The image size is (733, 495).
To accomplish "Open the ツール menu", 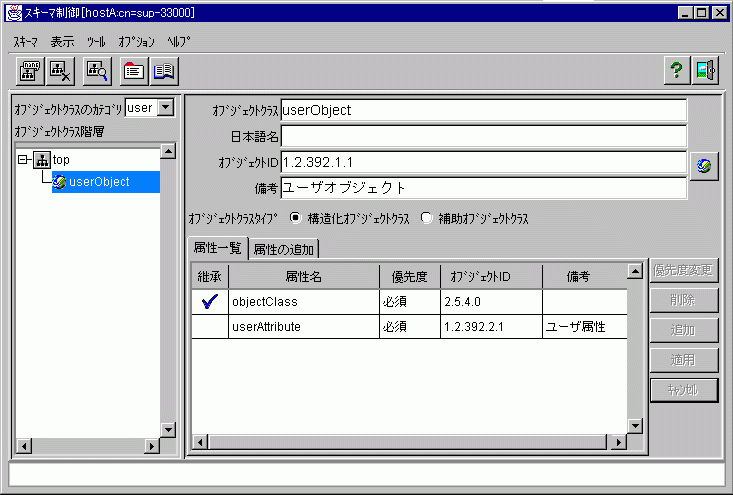I will 96,42.
